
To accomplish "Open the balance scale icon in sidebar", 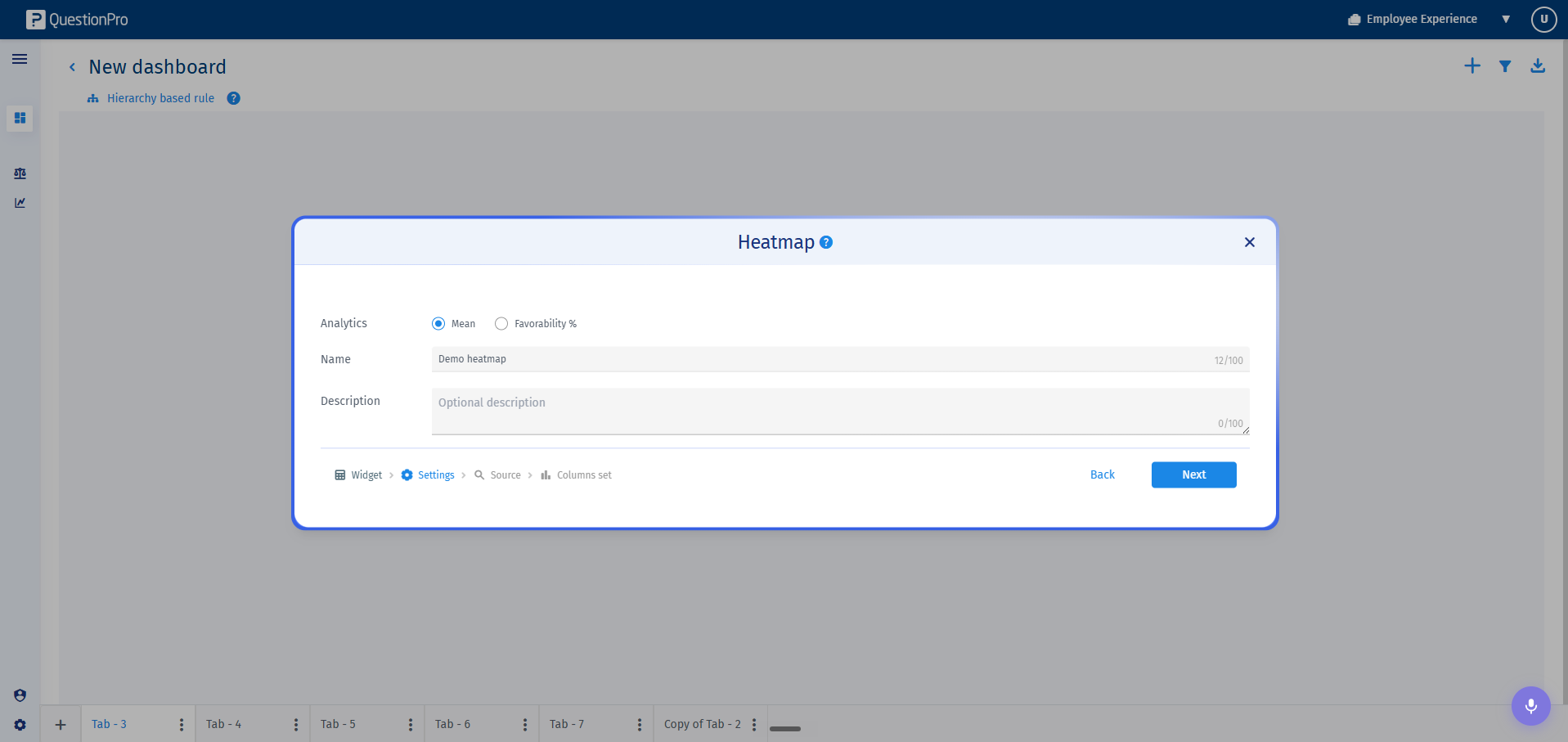I will point(20,173).
